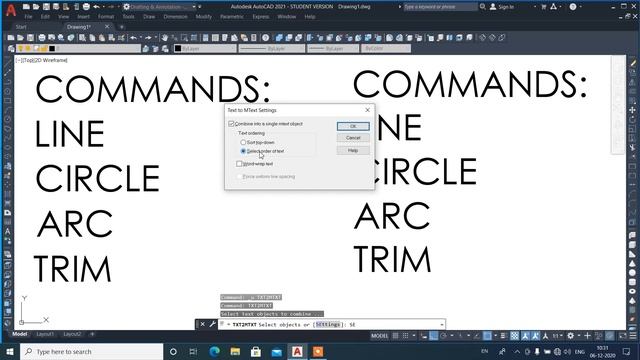This screenshot has width=640, height=360.
Task: Click the Print icon in the standard toolbar
Action: click(42, 38)
